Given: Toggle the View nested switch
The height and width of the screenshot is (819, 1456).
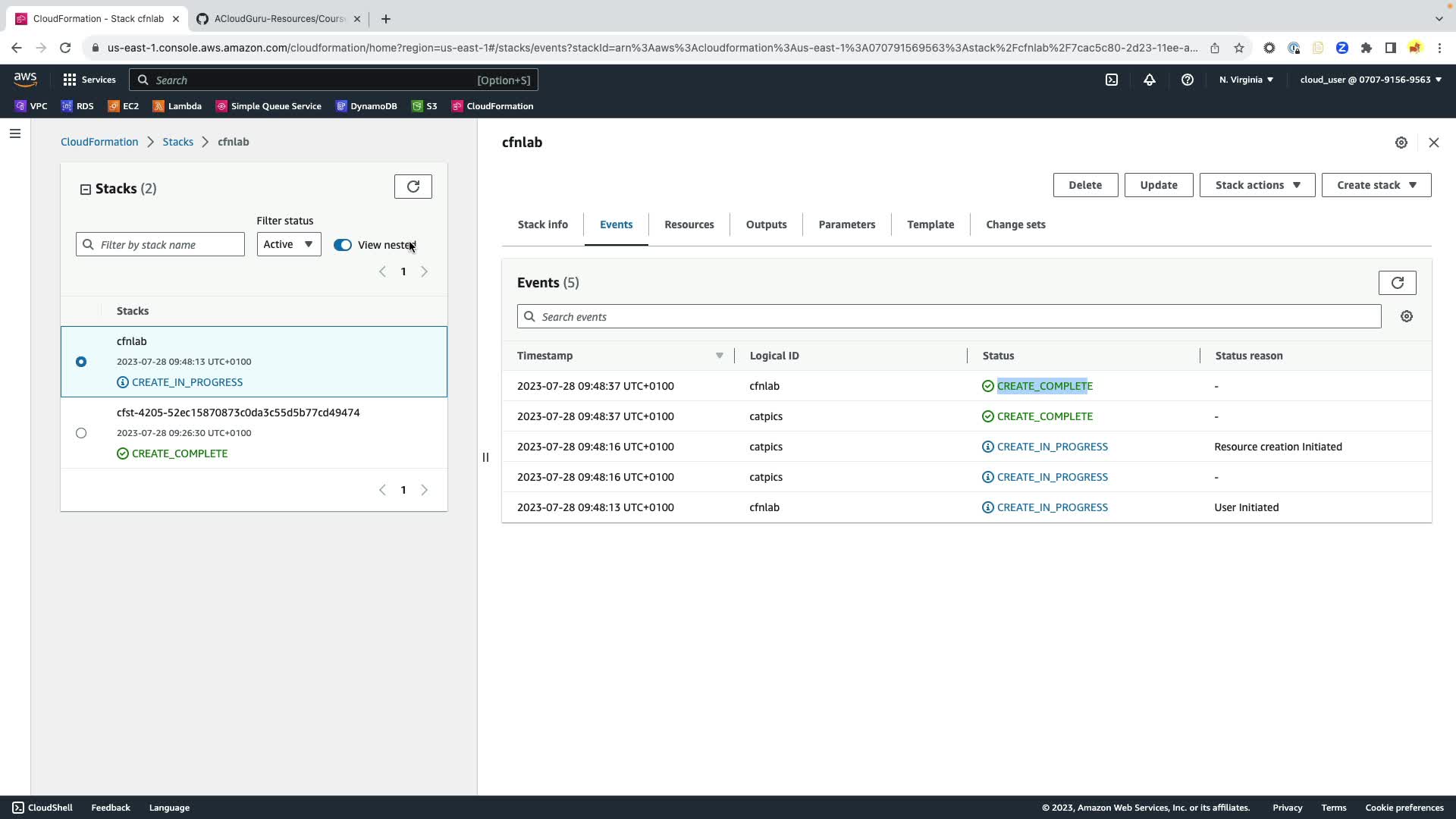Looking at the screenshot, I should 343,245.
